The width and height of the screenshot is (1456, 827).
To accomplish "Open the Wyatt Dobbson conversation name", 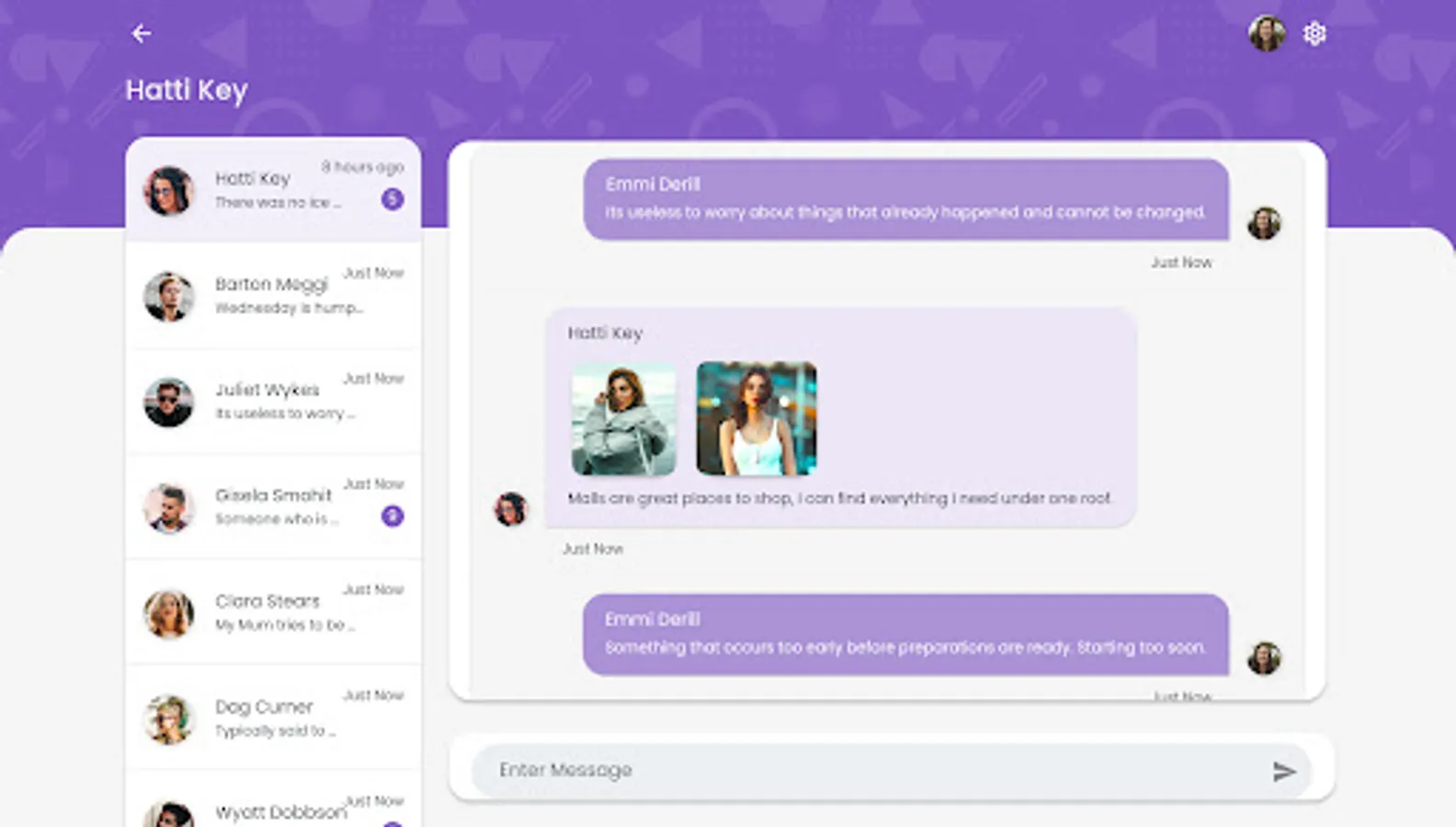I will tap(280, 812).
